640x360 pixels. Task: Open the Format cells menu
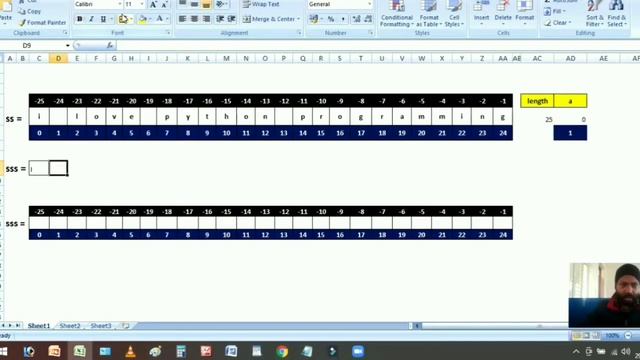point(524,12)
